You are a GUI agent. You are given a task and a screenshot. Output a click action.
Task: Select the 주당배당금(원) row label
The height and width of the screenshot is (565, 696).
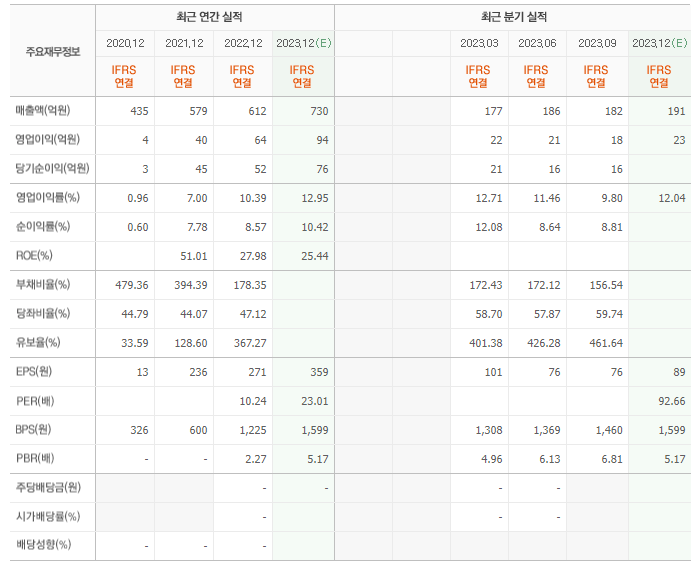(48, 487)
